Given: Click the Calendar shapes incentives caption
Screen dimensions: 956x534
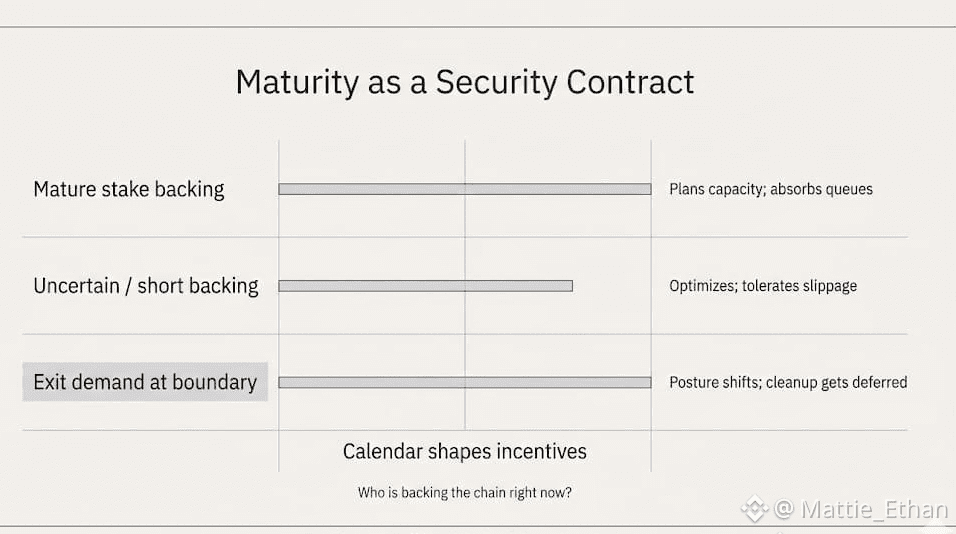Looking at the screenshot, I should (x=465, y=452).
